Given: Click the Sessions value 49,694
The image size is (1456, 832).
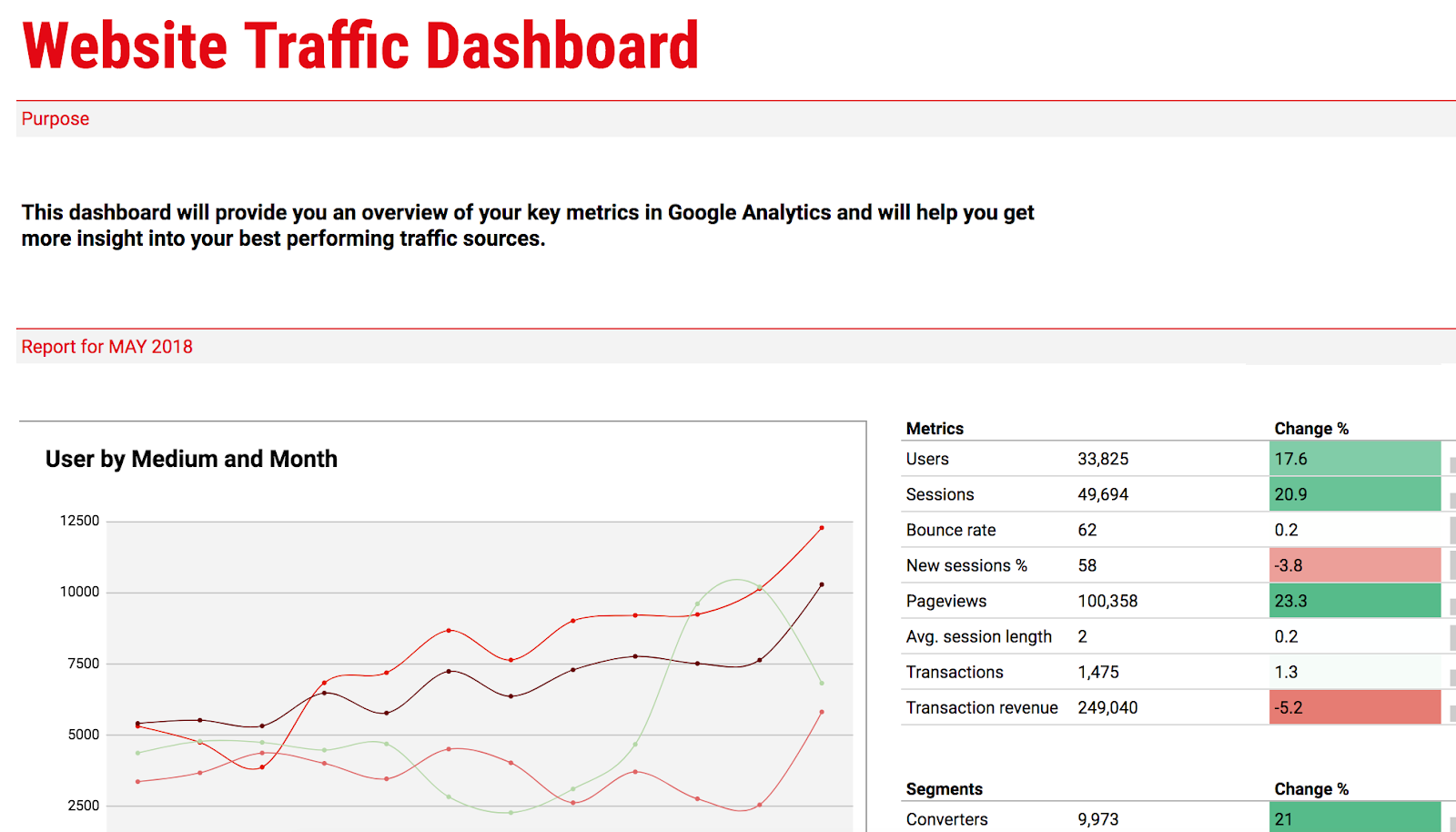Looking at the screenshot, I should [x=1103, y=493].
